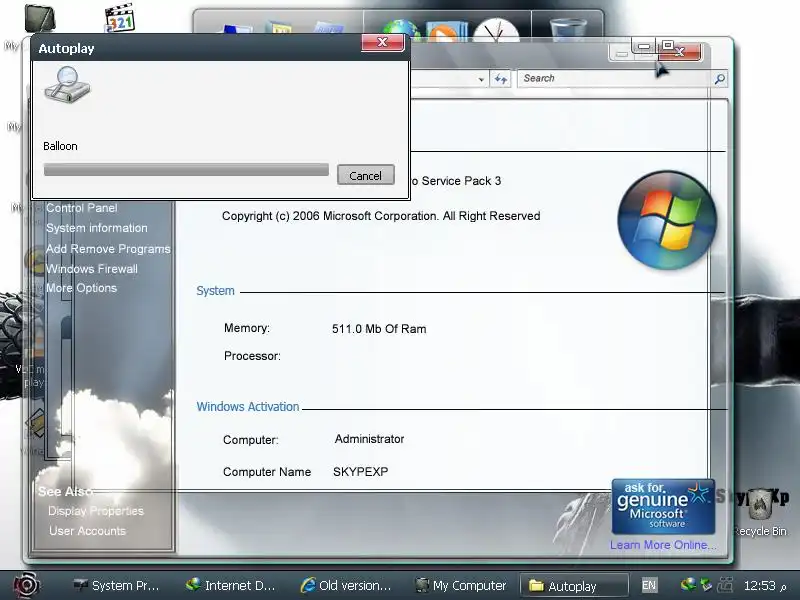This screenshot has height=600, width=800.
Task: Select the Autoplay taskbar button
Action: [573, 586]
